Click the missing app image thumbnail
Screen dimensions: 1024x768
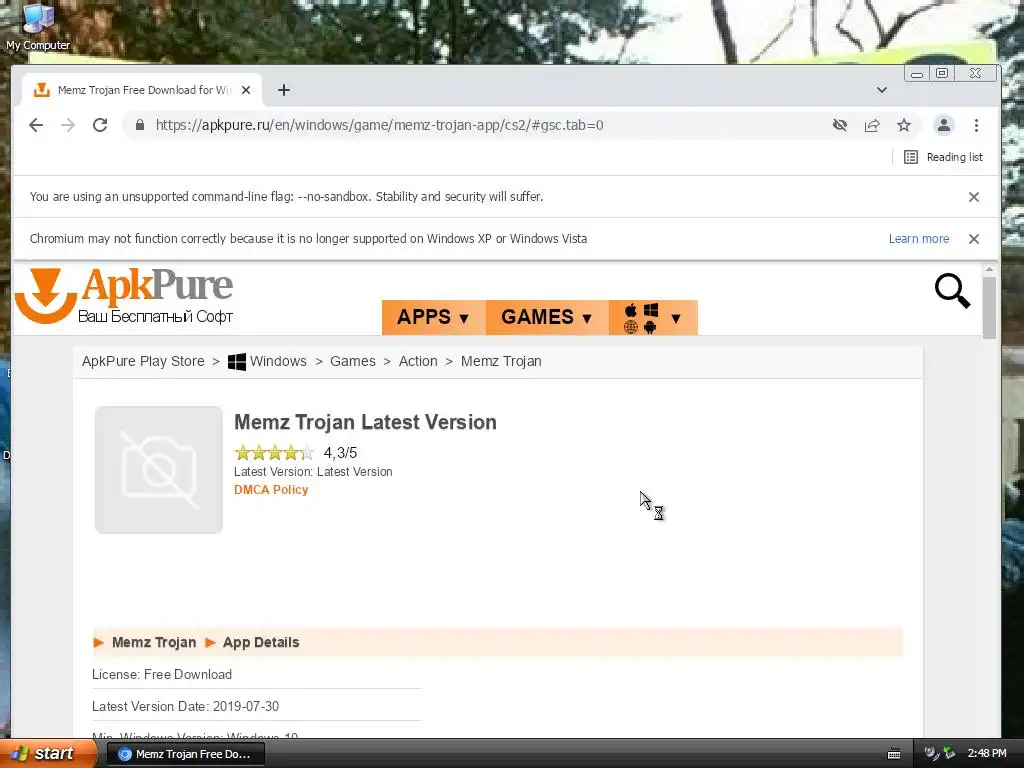pyautogui.click(x=159, y=470)
